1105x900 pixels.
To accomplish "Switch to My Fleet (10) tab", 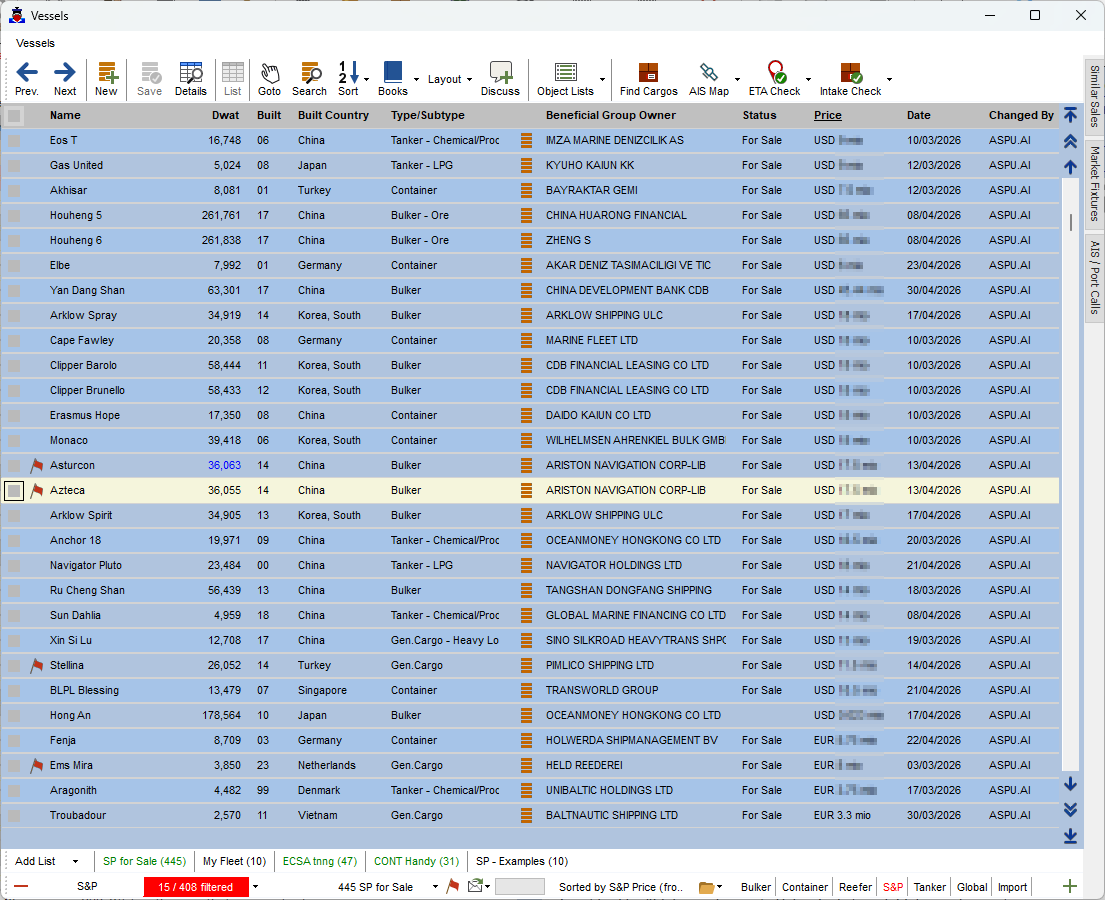I will 235,861.
